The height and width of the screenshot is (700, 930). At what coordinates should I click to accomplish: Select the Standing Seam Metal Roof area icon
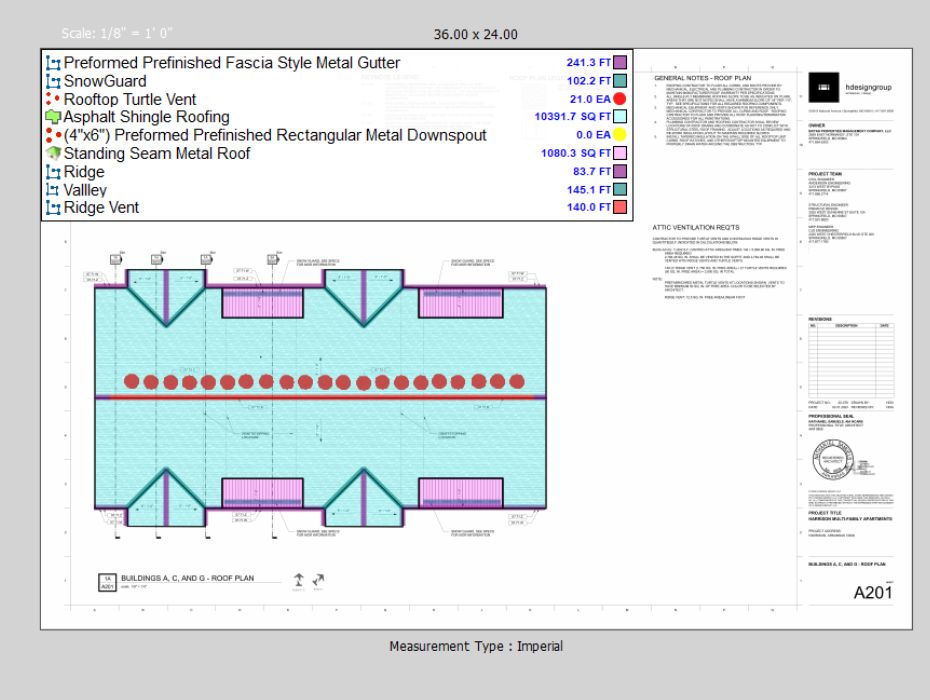pos(54,153)
